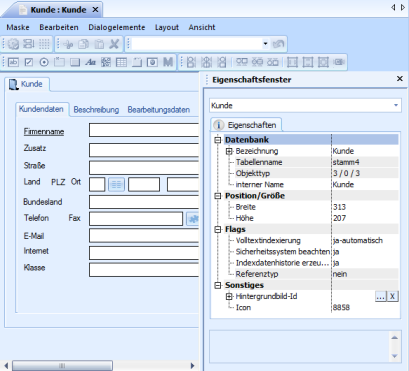Switch to the Beschreibung tab
This screenshot has width=409, height=371.
click(x=96, y=110)
